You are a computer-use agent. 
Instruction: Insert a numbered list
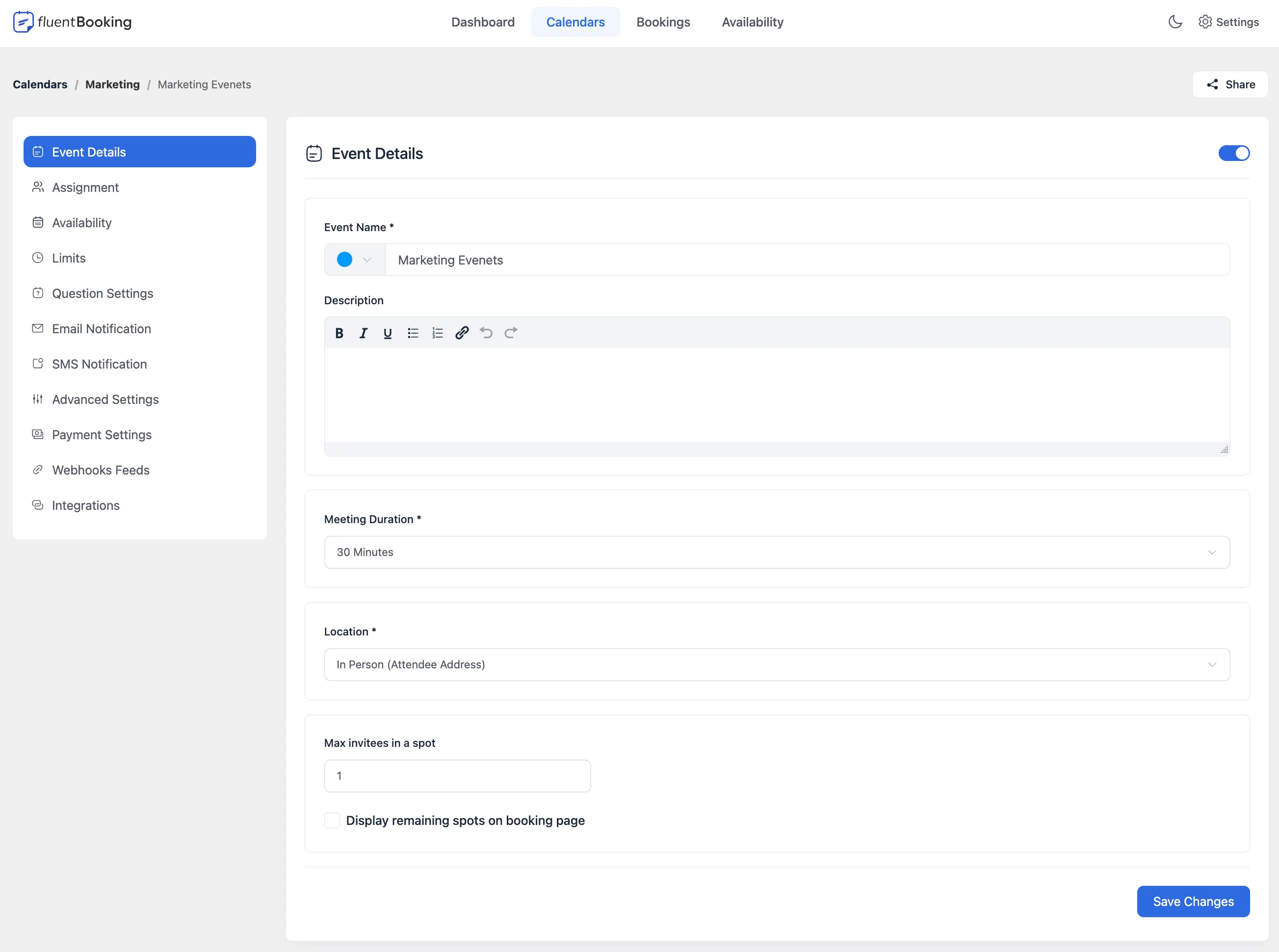tap(437, 333)
